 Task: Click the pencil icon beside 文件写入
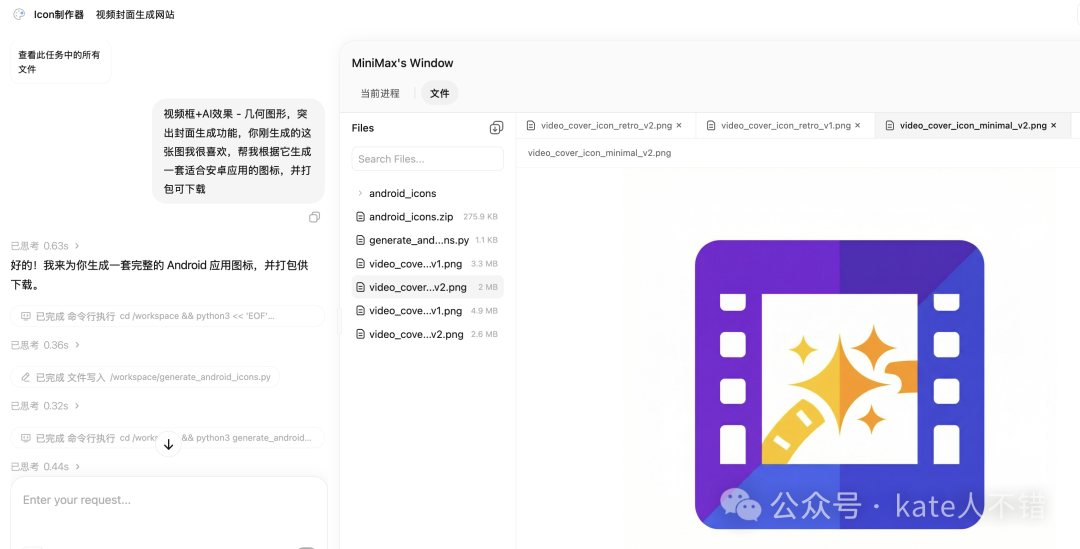[25, 377]
